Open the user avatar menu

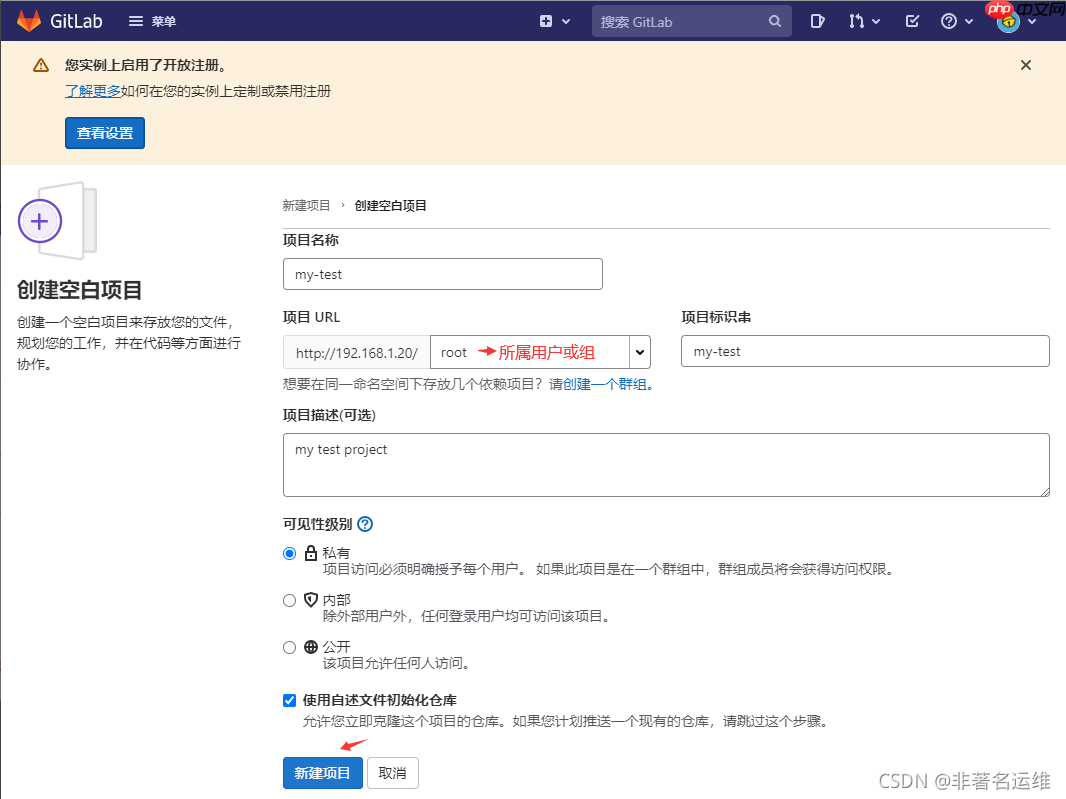pyautogui.click(x=1009, y=20)
